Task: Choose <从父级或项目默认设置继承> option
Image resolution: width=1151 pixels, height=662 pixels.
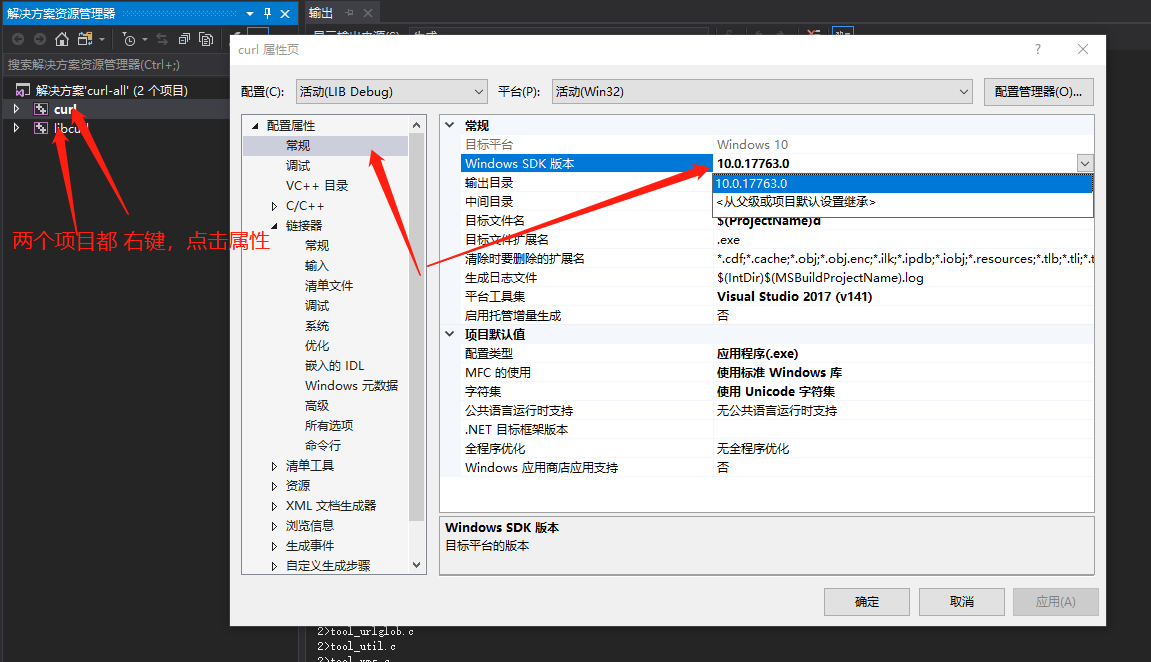Action: pos(903,202)
